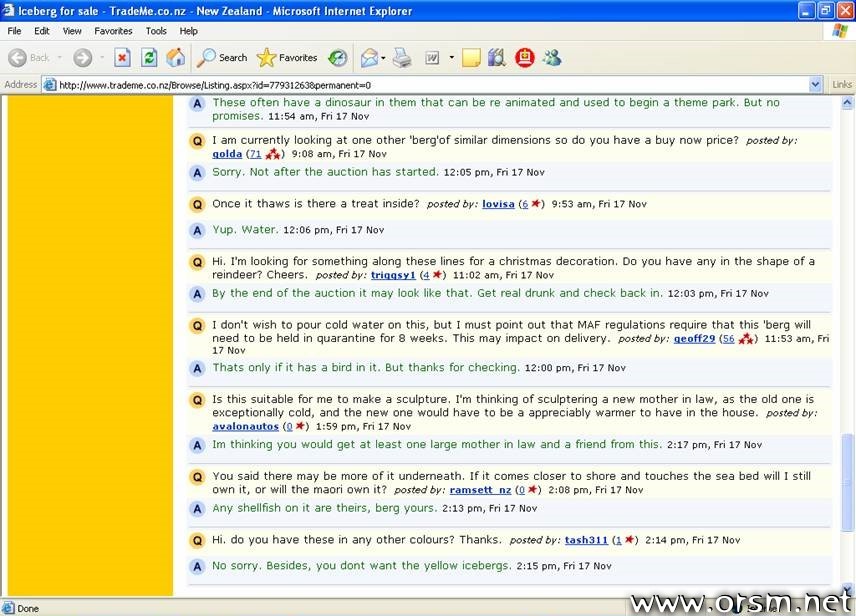Click the page icon in Address bar
This screenshot has width=856, height=616.
(50, 85)
